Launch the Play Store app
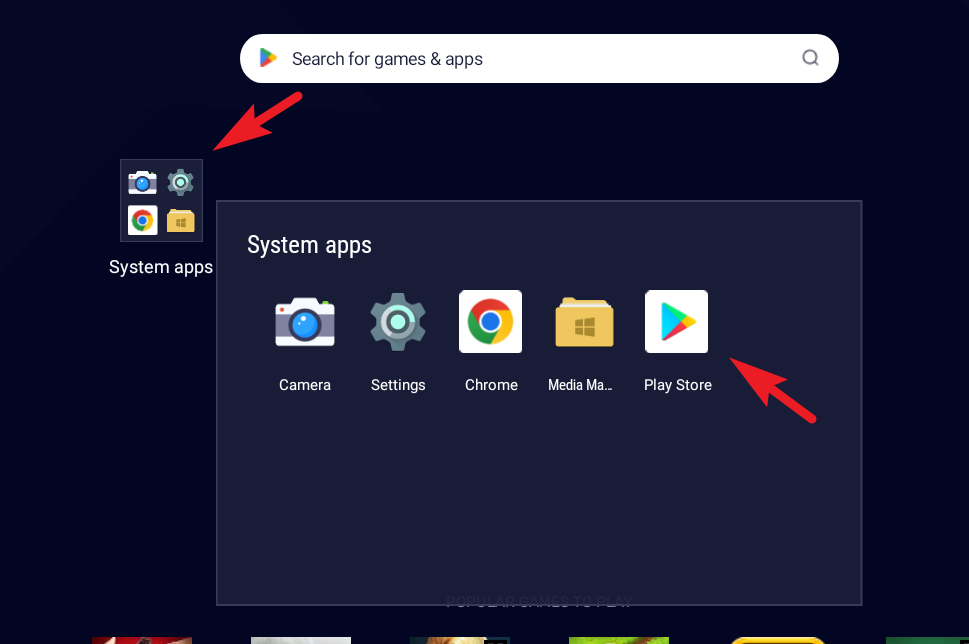Viewport: 969px width, 644px height. (677, 321)
